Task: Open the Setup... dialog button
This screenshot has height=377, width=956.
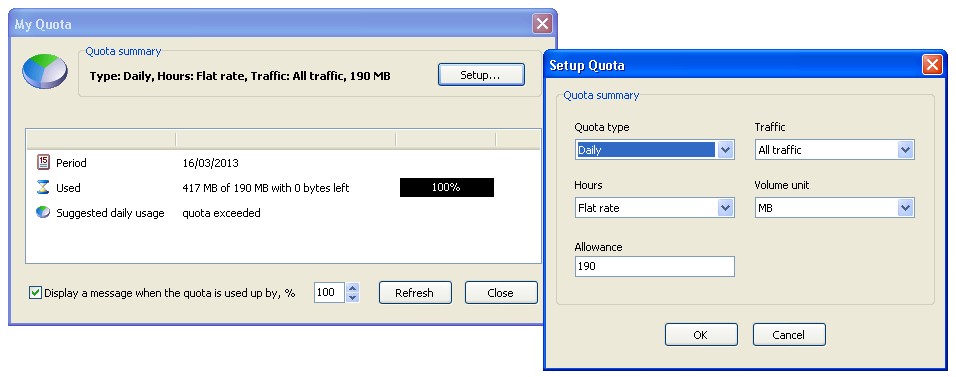Action: [481, 74]
